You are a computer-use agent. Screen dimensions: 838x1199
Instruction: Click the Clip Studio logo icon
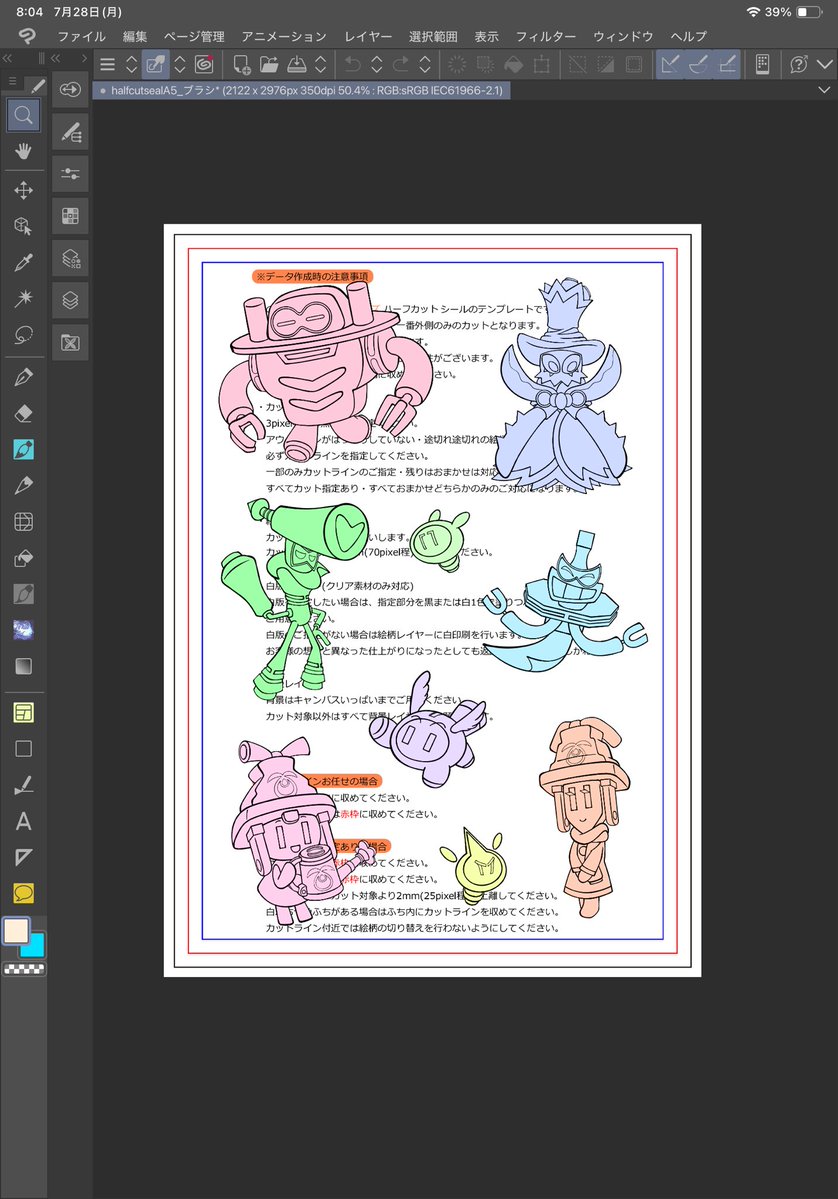click(27, 36)
